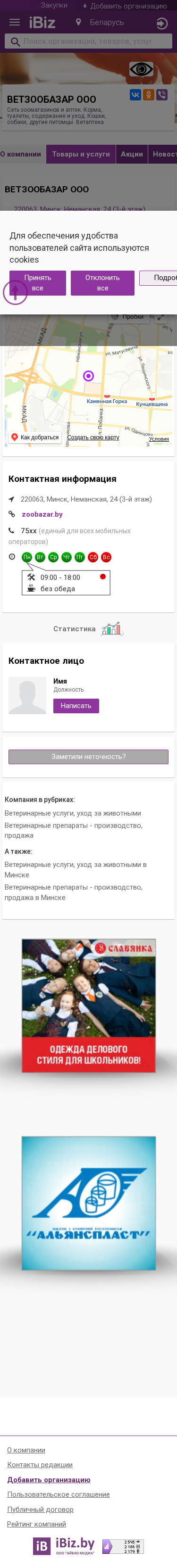Click the scroll-to-top arrow icon
Screen dimensions: 177x1568
click(15, 292)
